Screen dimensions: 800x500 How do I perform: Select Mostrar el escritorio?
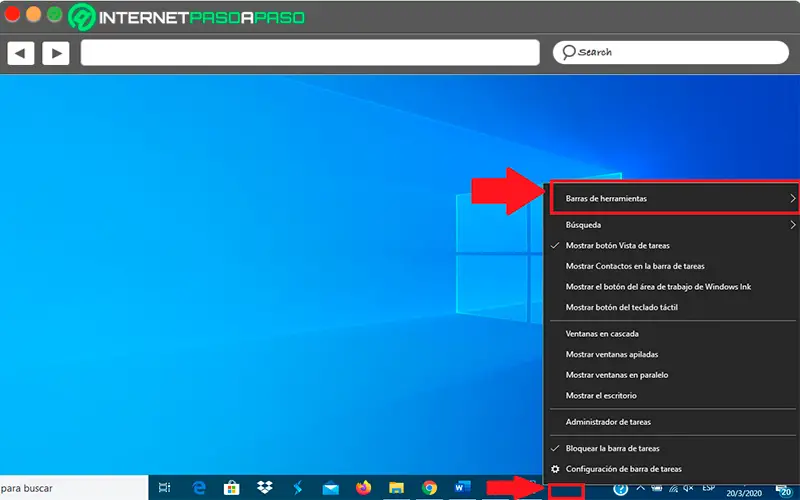(673, 395)
